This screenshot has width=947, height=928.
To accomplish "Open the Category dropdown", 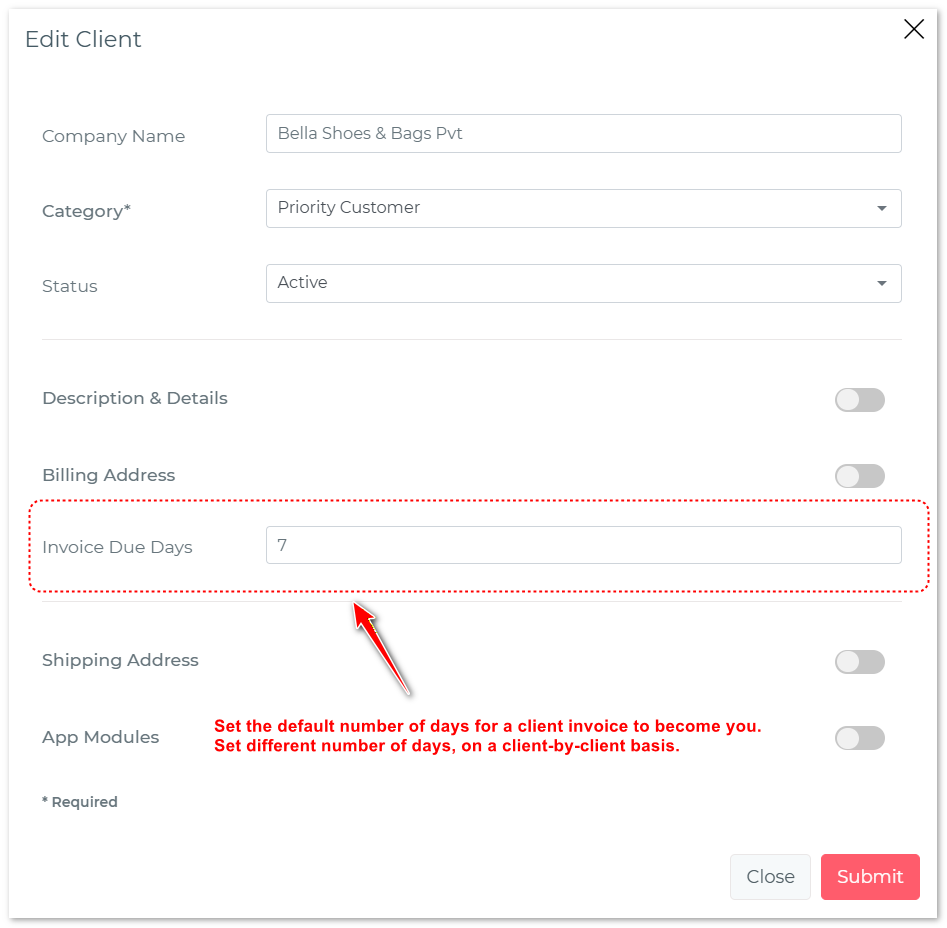I will tap(583, 208).
